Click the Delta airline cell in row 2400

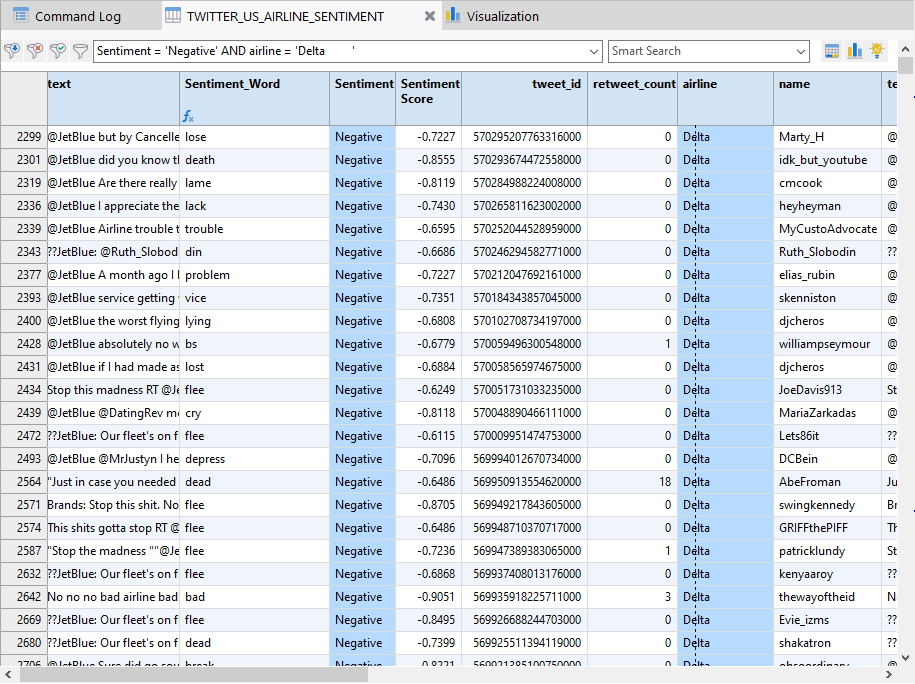(x=725, y=321)
